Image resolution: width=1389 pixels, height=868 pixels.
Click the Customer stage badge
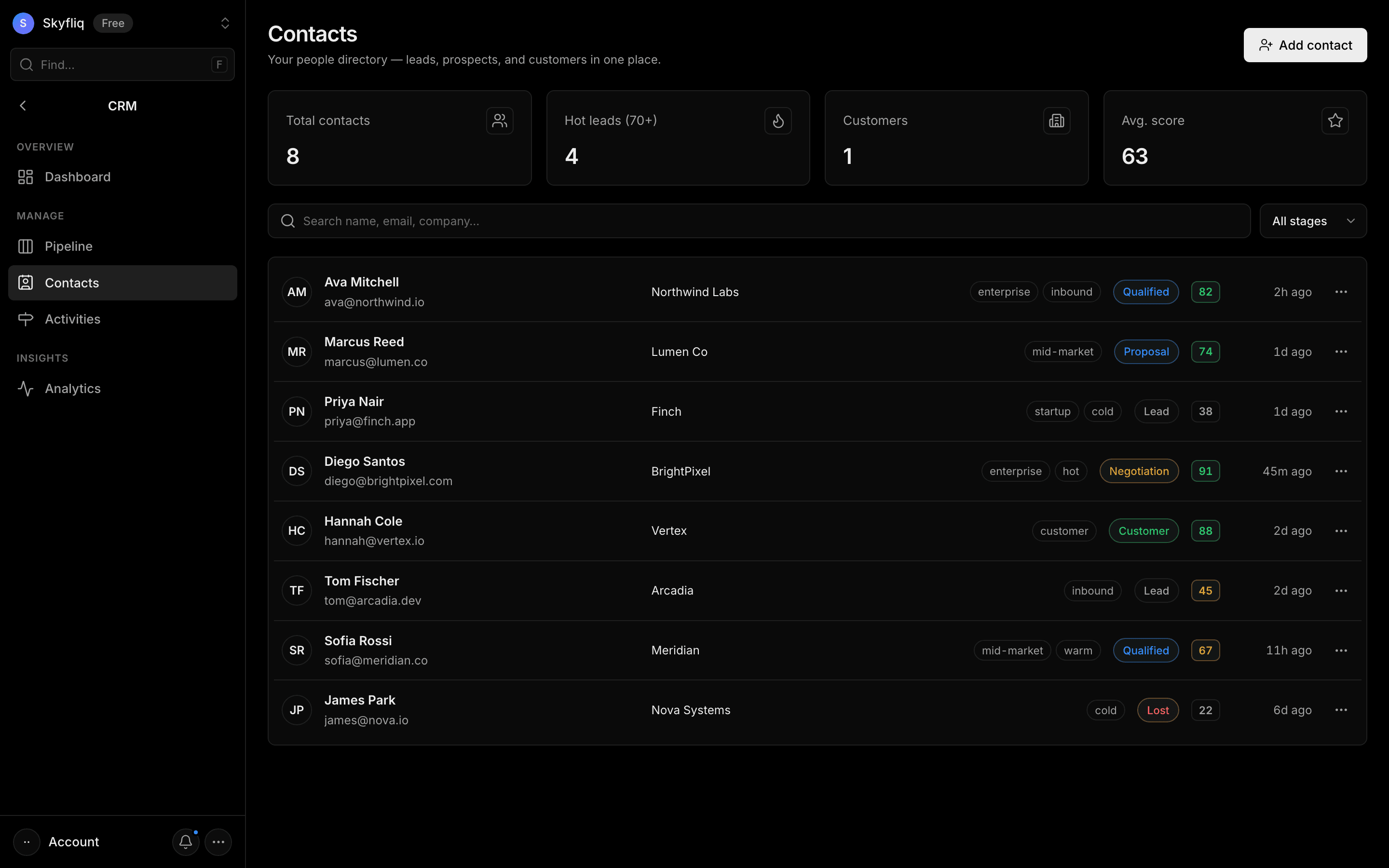click(1144, 531)
